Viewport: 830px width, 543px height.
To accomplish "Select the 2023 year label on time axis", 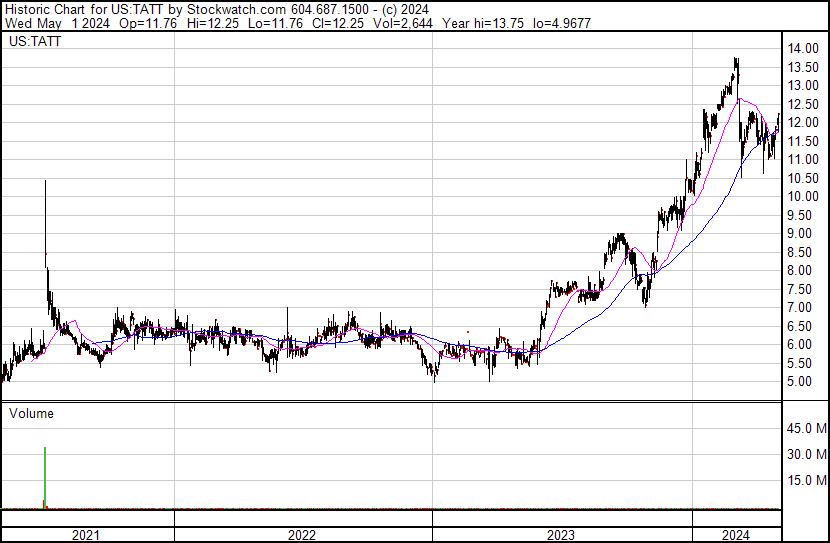I will [561, 535].
